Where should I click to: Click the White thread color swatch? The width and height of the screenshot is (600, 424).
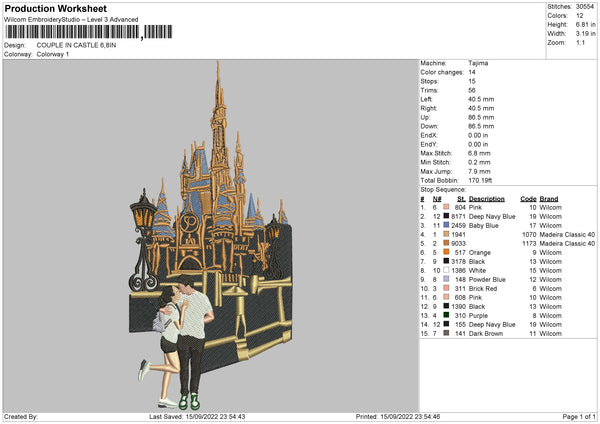coord(446,270)
